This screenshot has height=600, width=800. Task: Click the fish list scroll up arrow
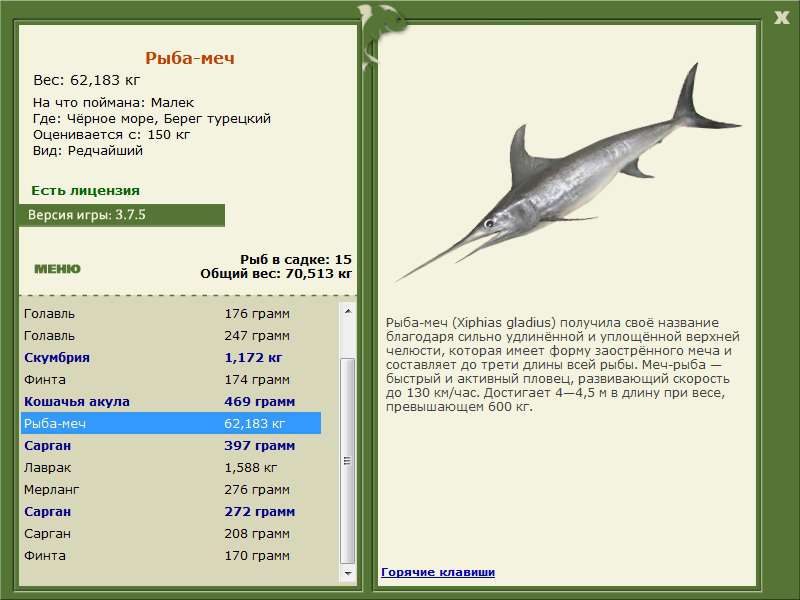tap(348, 311)
